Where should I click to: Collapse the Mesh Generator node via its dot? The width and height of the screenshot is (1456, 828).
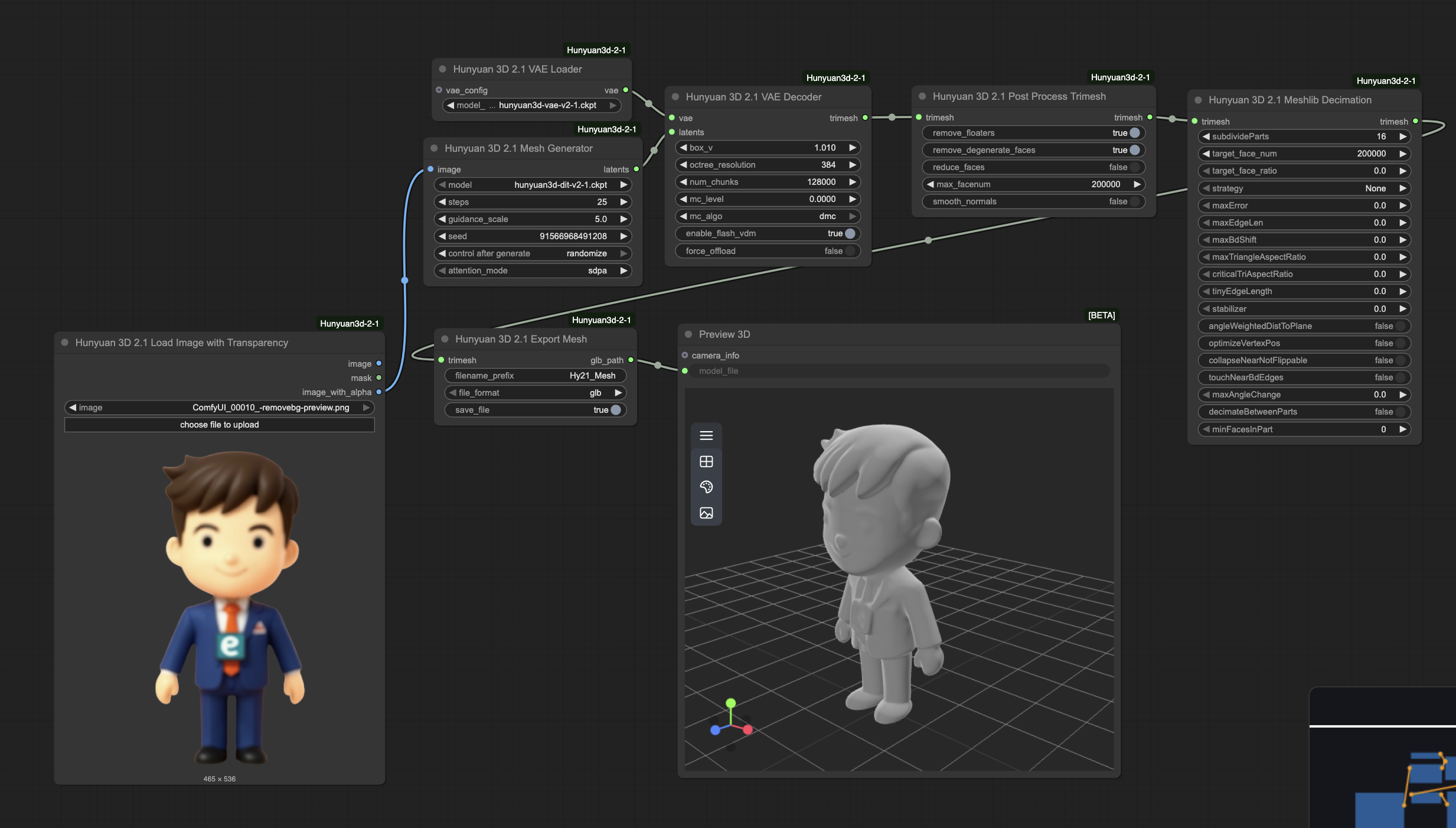point(434,148)
